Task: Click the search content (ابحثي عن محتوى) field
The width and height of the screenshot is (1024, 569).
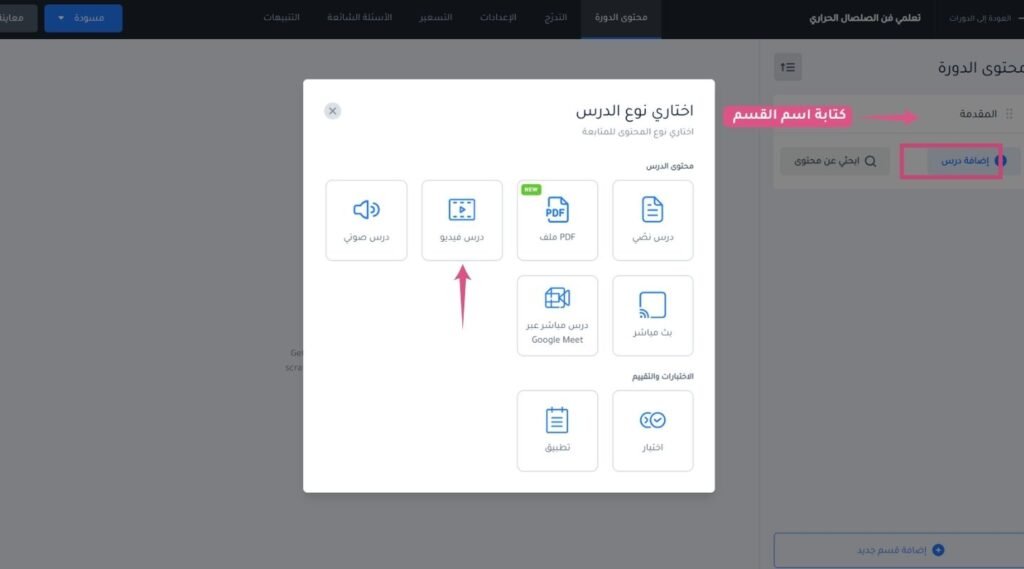Action: coord(835,161)
